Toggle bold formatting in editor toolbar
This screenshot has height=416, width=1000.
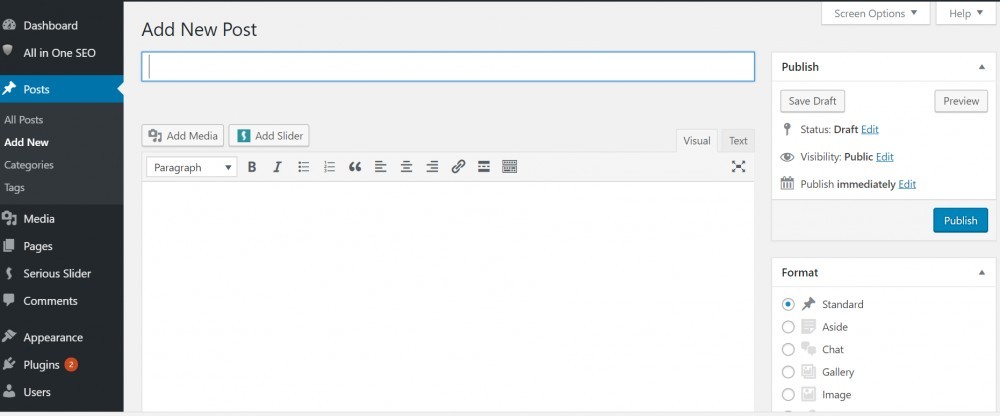click(x=252, y=167)
